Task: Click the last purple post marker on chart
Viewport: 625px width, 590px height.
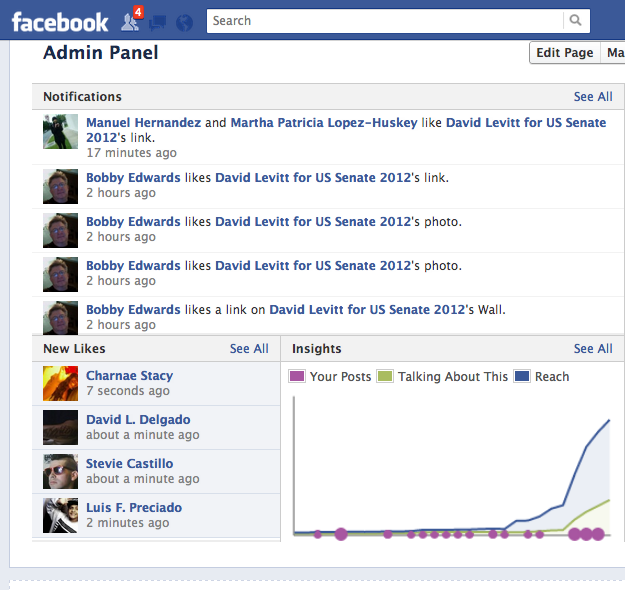Action: [x=598, y=534]
